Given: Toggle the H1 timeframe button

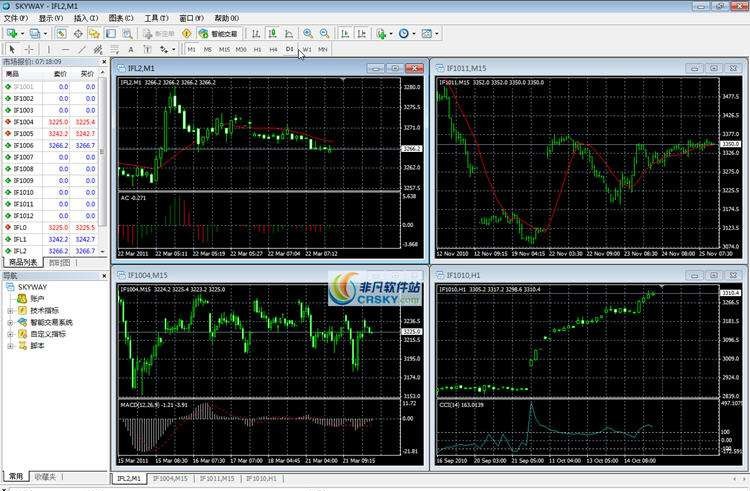Looking at the screenshot, I should [x=257, y=49].
